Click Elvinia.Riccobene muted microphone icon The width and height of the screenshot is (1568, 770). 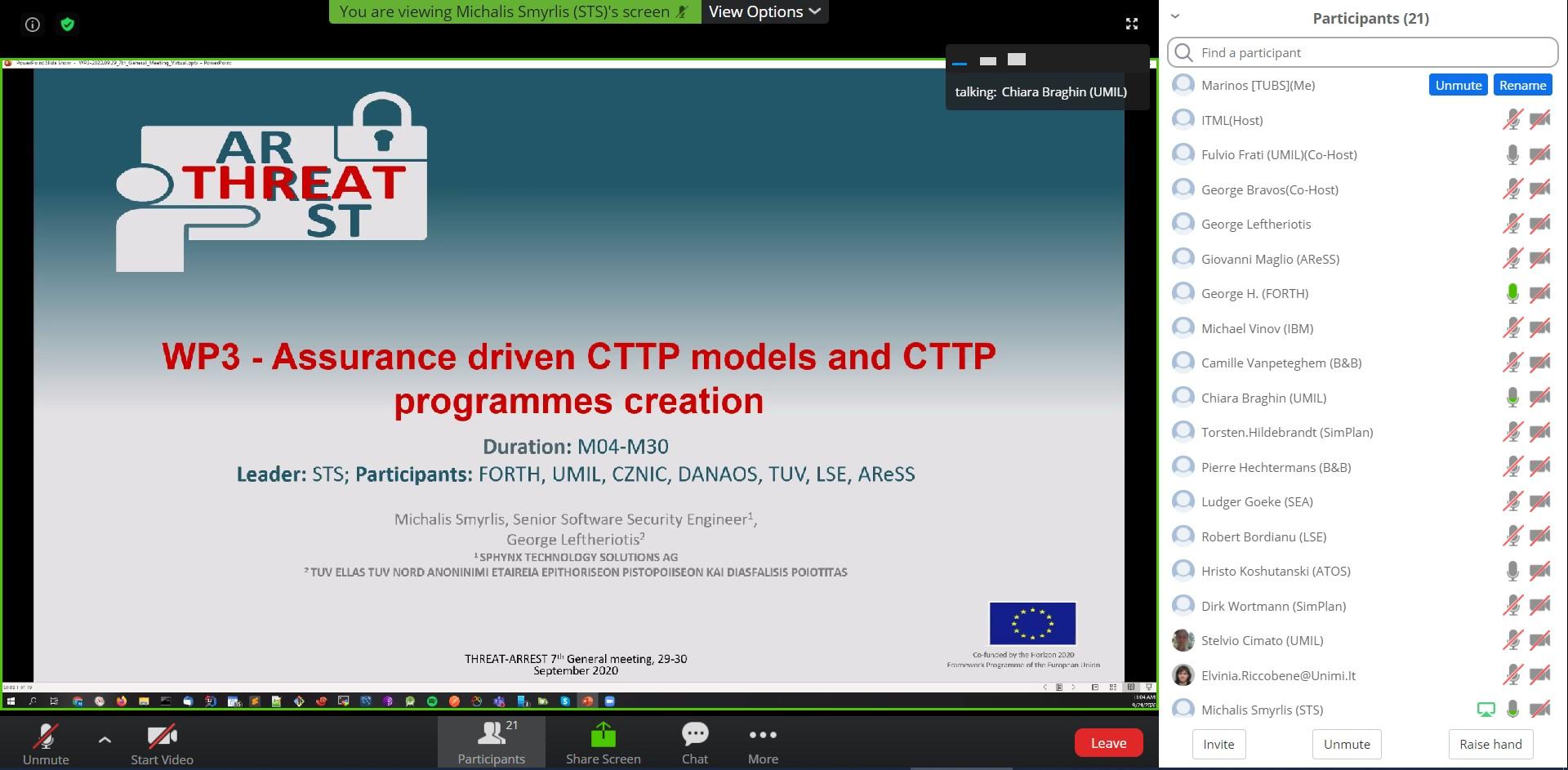[x=1512, y=675]
